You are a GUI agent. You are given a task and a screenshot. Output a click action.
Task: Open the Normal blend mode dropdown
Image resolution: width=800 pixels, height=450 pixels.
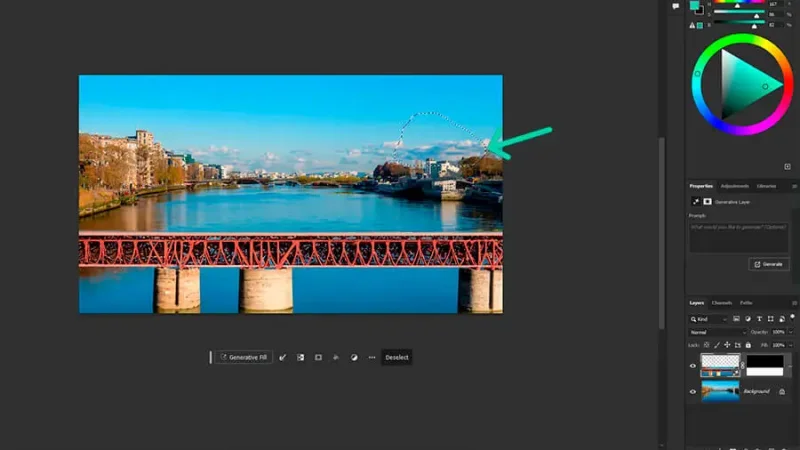718,332
